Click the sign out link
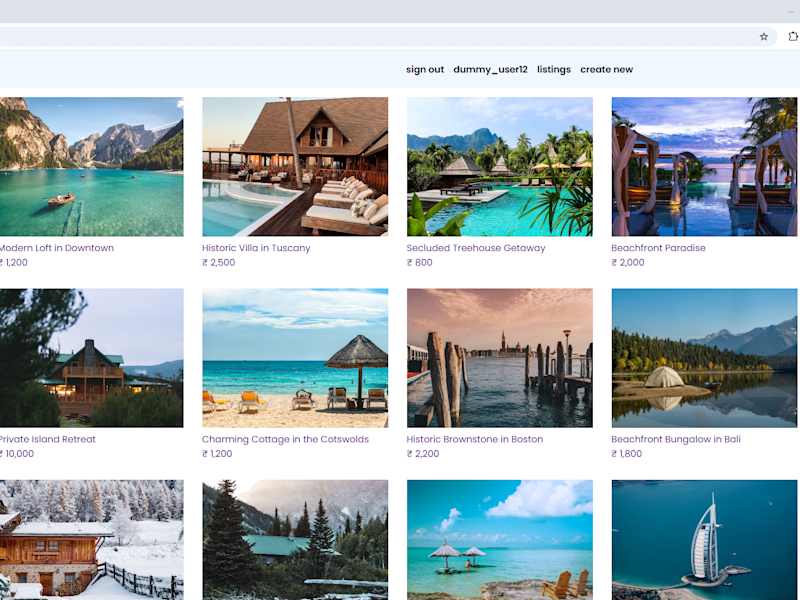Screen dimensions: 800x600 point(425,69)
